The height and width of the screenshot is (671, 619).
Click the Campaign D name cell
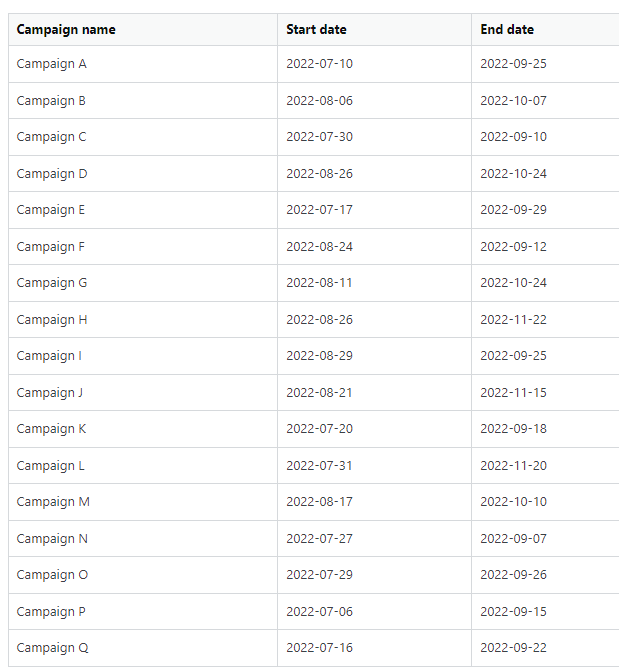[52, 173]
